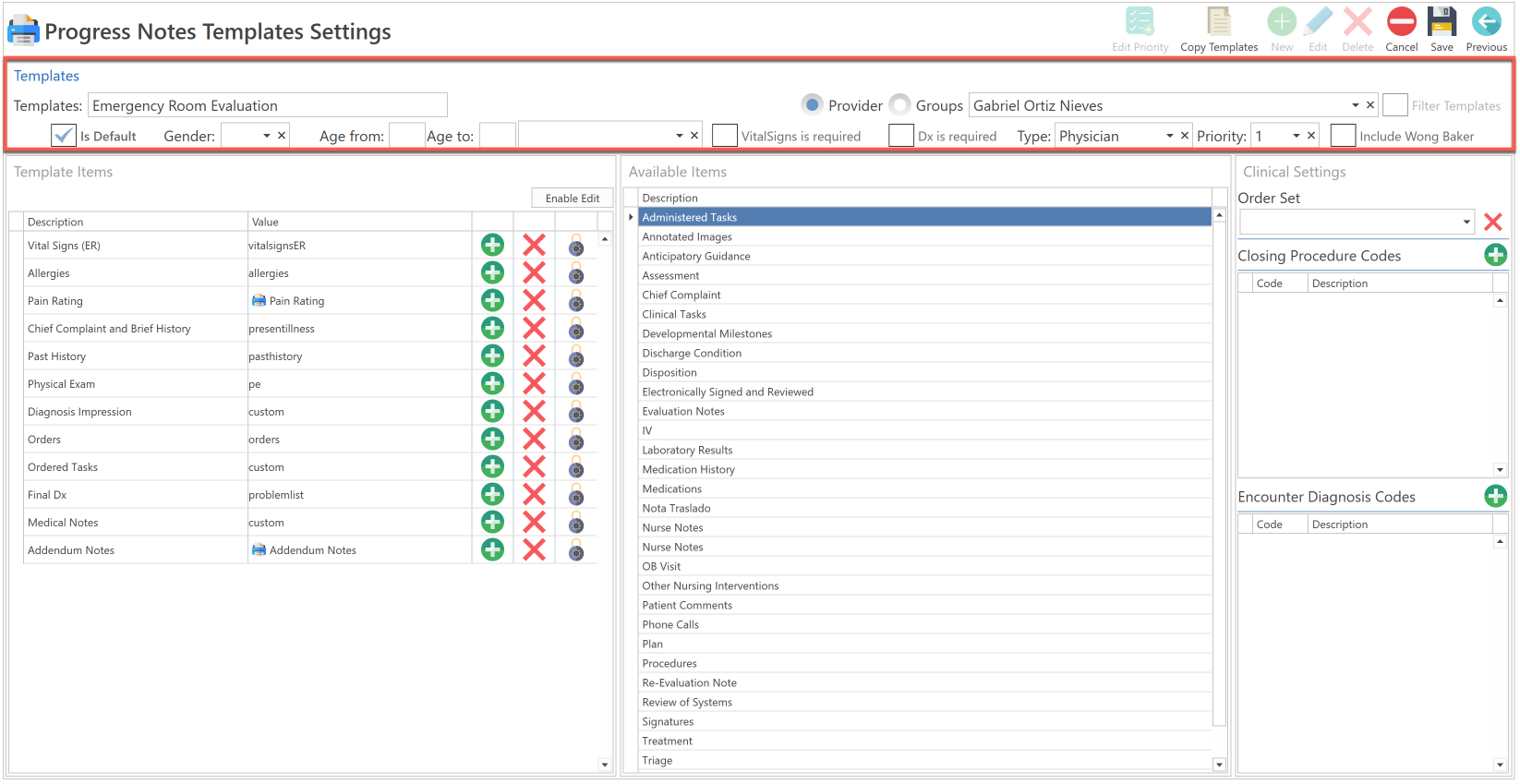Click the Templates name input field
1520x784 pixels.
(x=268, y=105)
